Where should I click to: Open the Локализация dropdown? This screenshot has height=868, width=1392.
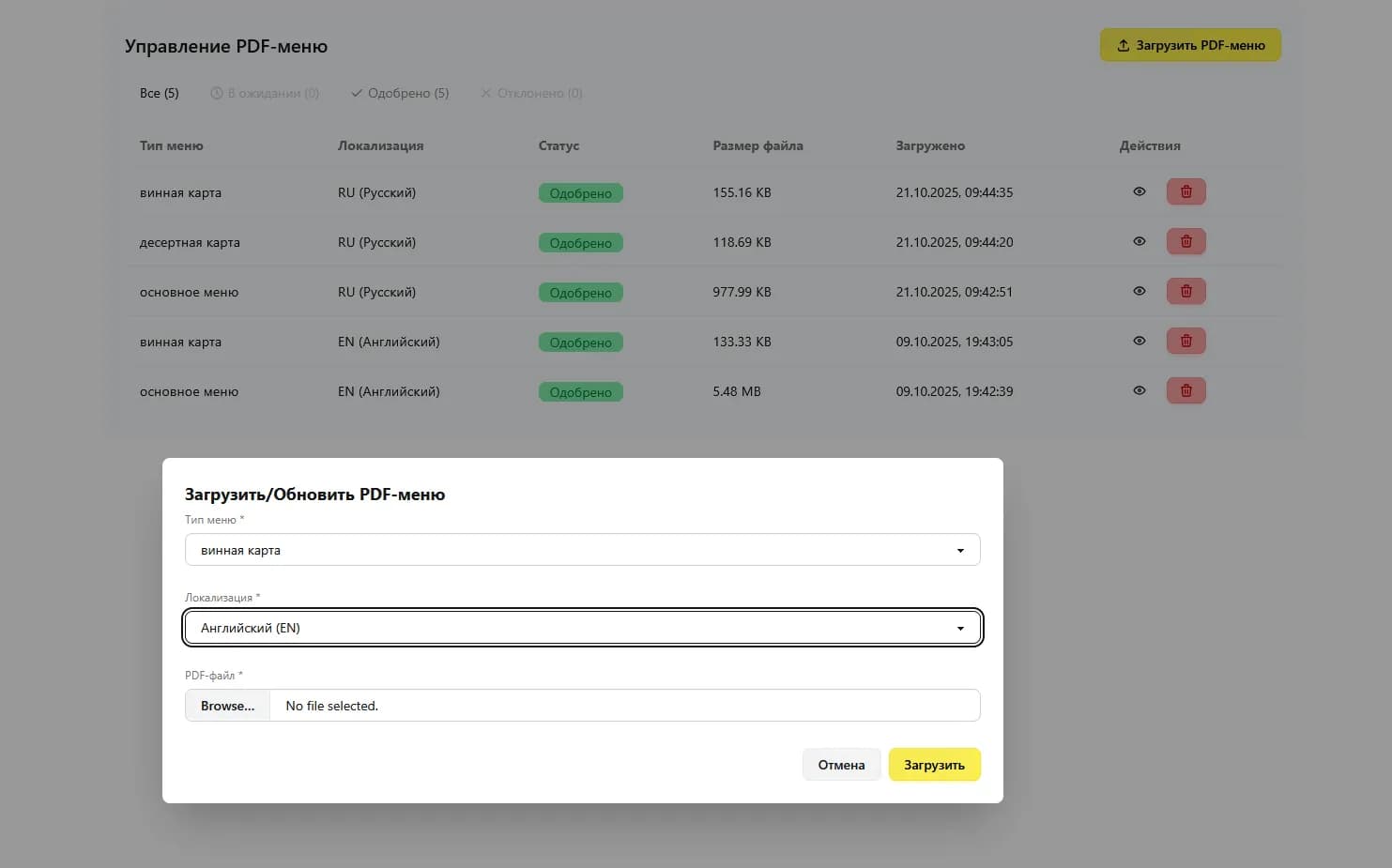[582, 628]
